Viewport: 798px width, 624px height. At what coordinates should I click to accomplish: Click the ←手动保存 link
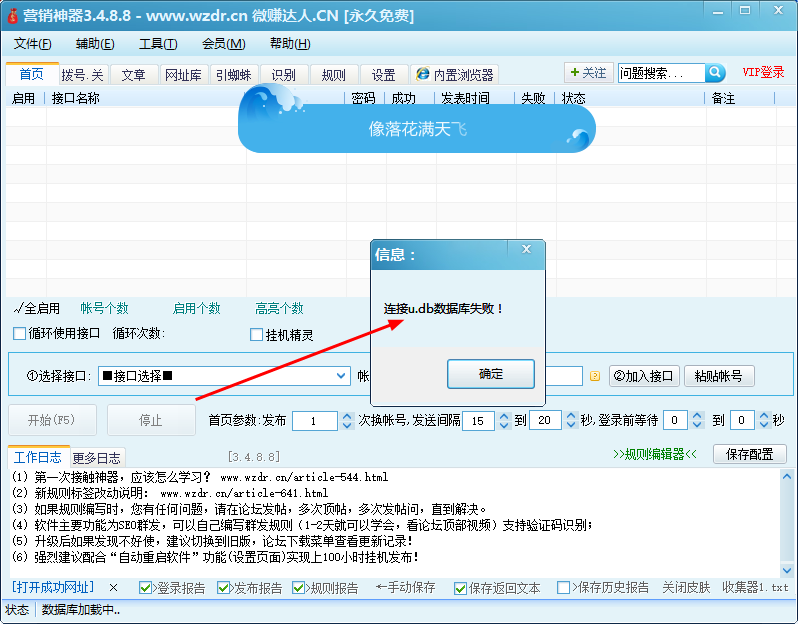pyautogui.click(x=405, y=587)
